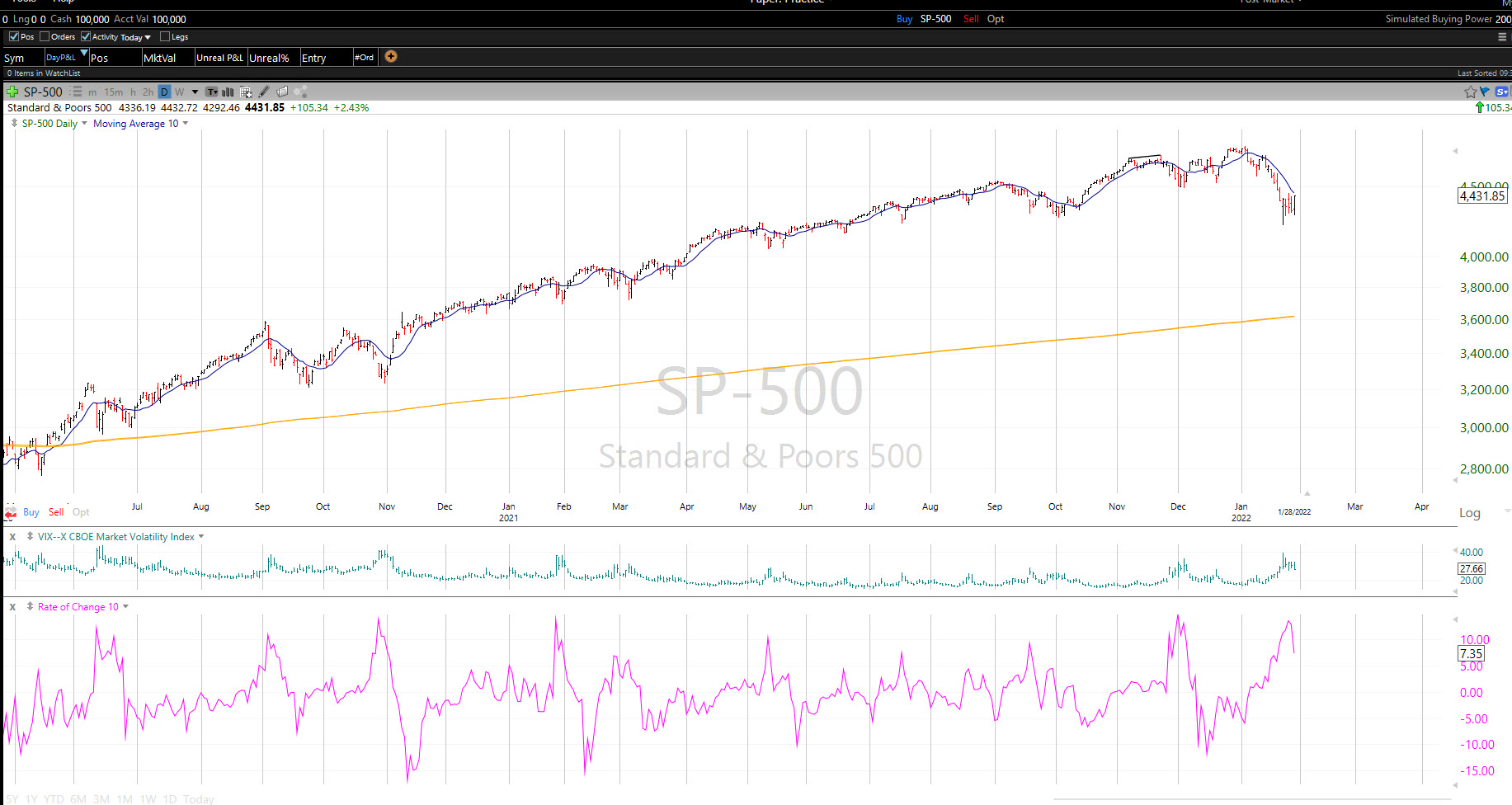Open the timeframe dropdown arrow after W
Viewport: 1512px width, 805px height.
click(195, 92)
